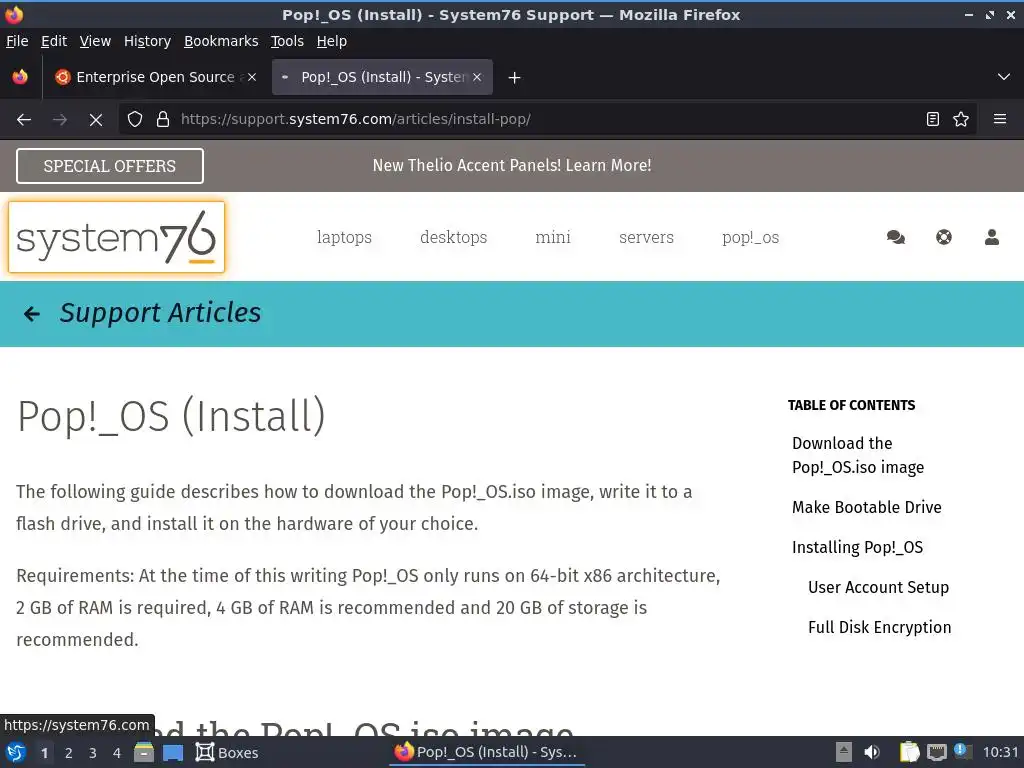Image resolution: width=1024 pixels, height=768 pixels.
Task: Open the volume speaker tray icon
Action: tap(871, 752)
